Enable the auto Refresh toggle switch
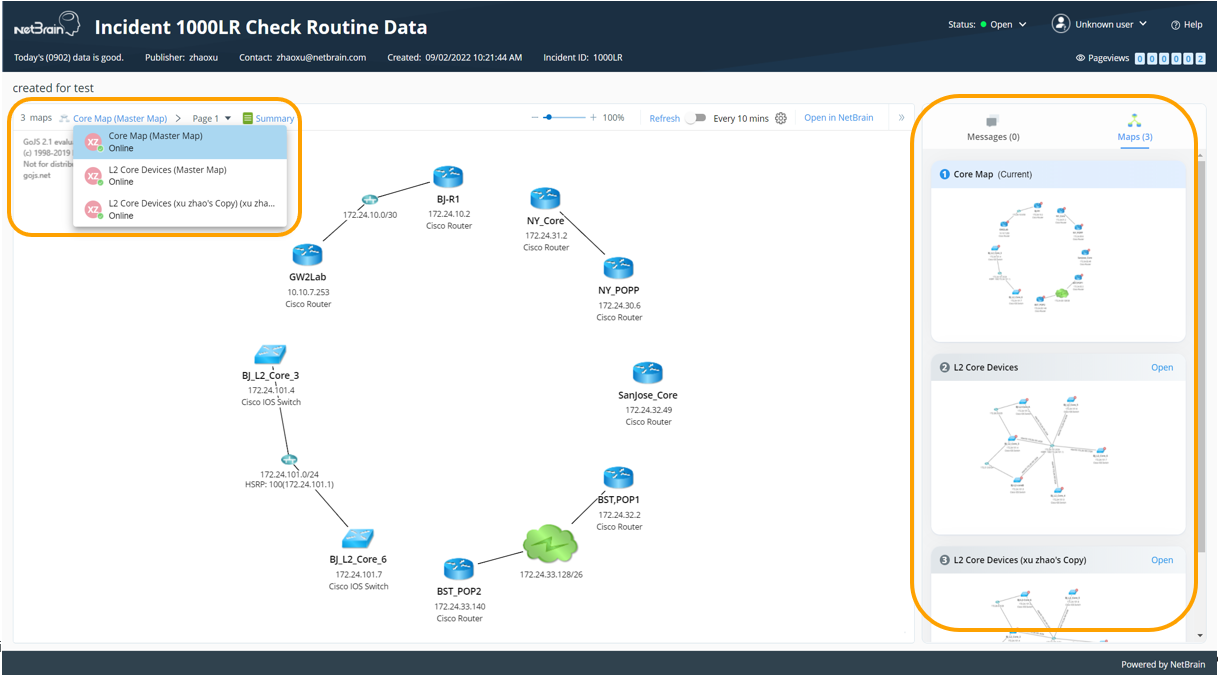Image resolution: width=1218 pixels, height=676 pixels. (696, 118)
